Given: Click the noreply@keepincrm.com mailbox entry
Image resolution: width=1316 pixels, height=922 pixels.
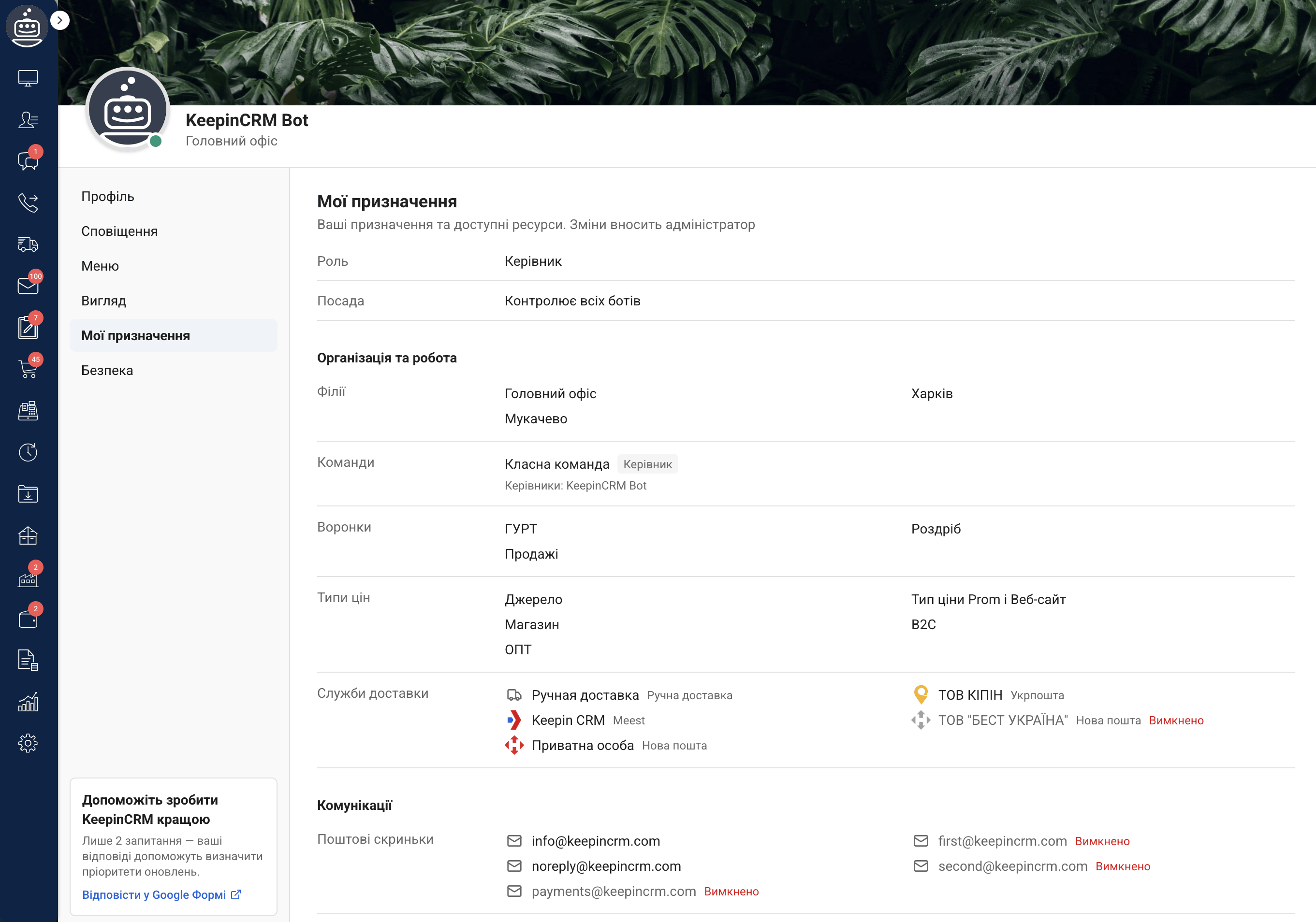Looking at the screenshot, I should 594,866.
